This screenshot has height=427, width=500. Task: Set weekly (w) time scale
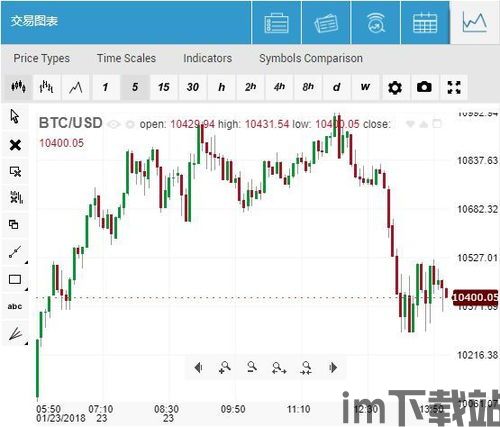(x=366, y=87)
